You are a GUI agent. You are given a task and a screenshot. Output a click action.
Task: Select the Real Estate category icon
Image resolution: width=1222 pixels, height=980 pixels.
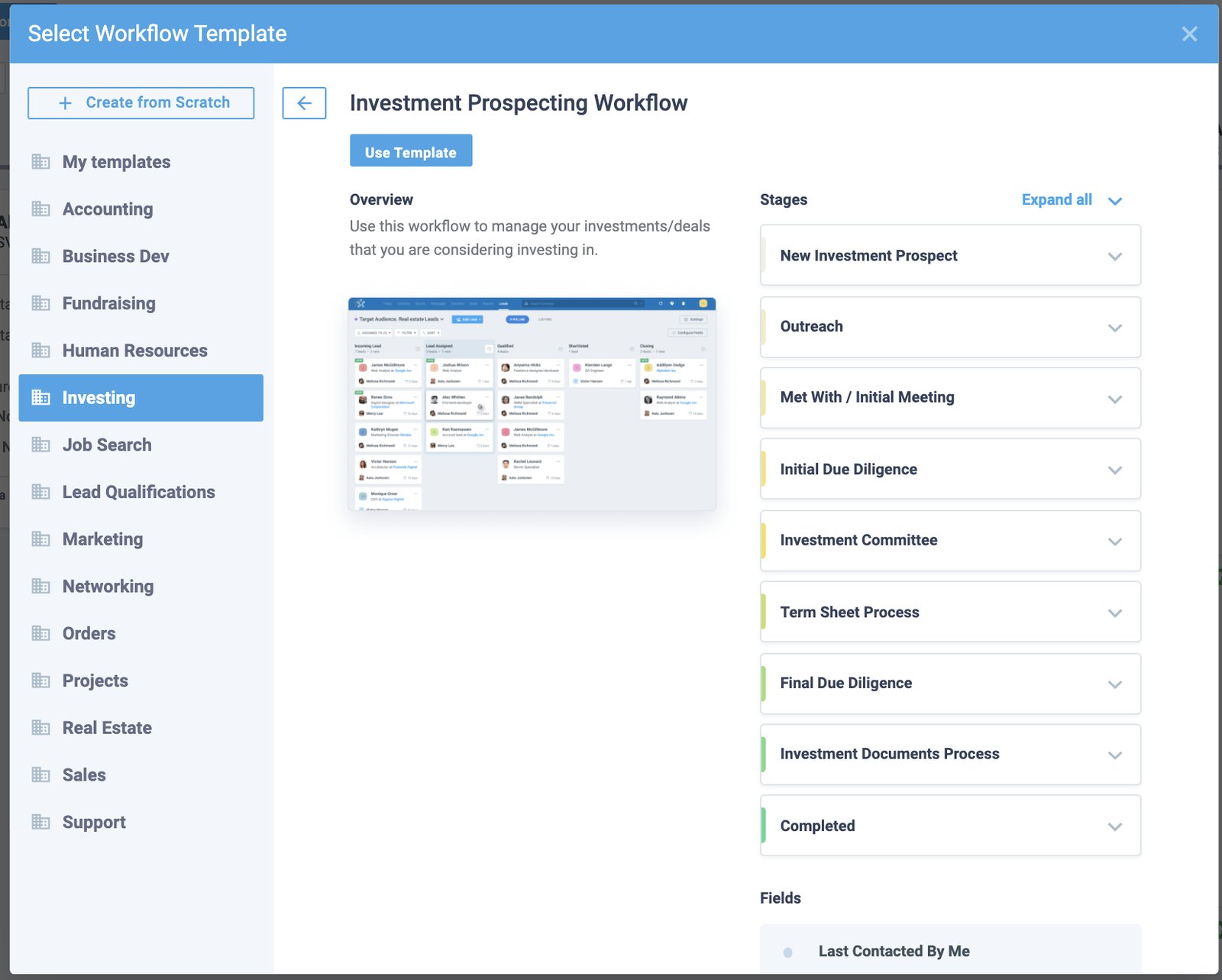(42, 727)
